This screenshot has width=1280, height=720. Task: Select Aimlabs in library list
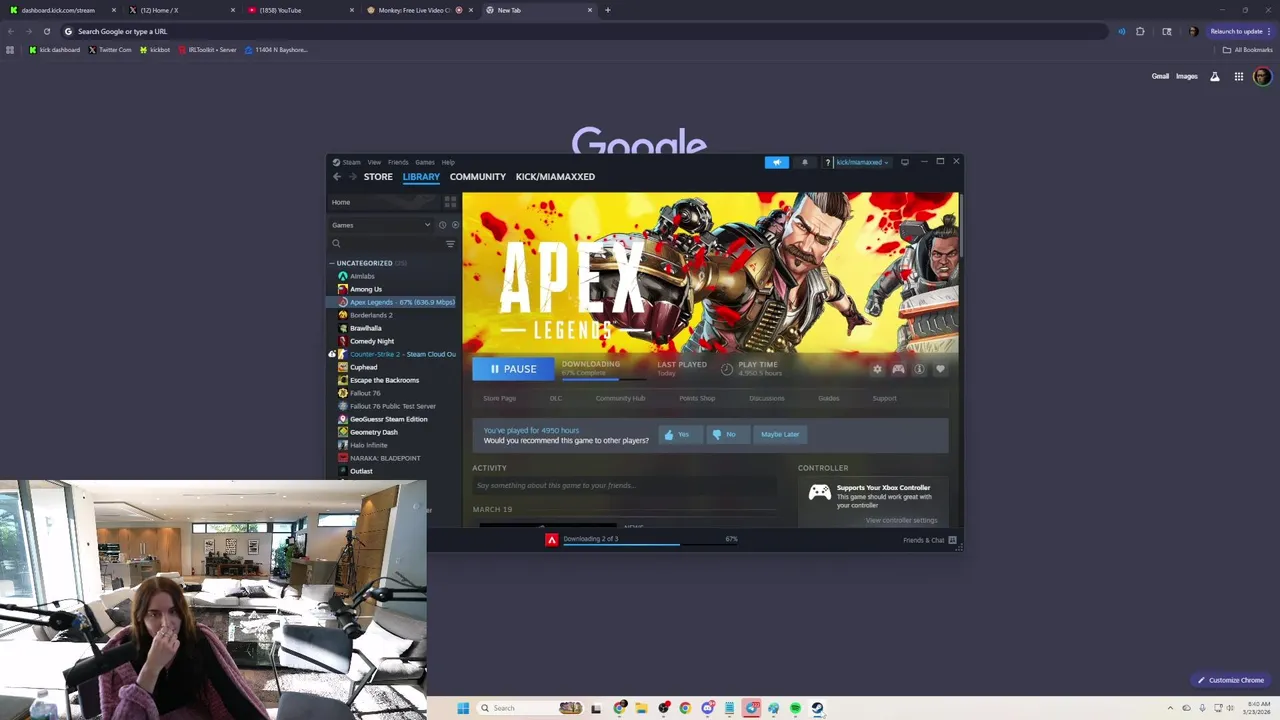(362, 276)
